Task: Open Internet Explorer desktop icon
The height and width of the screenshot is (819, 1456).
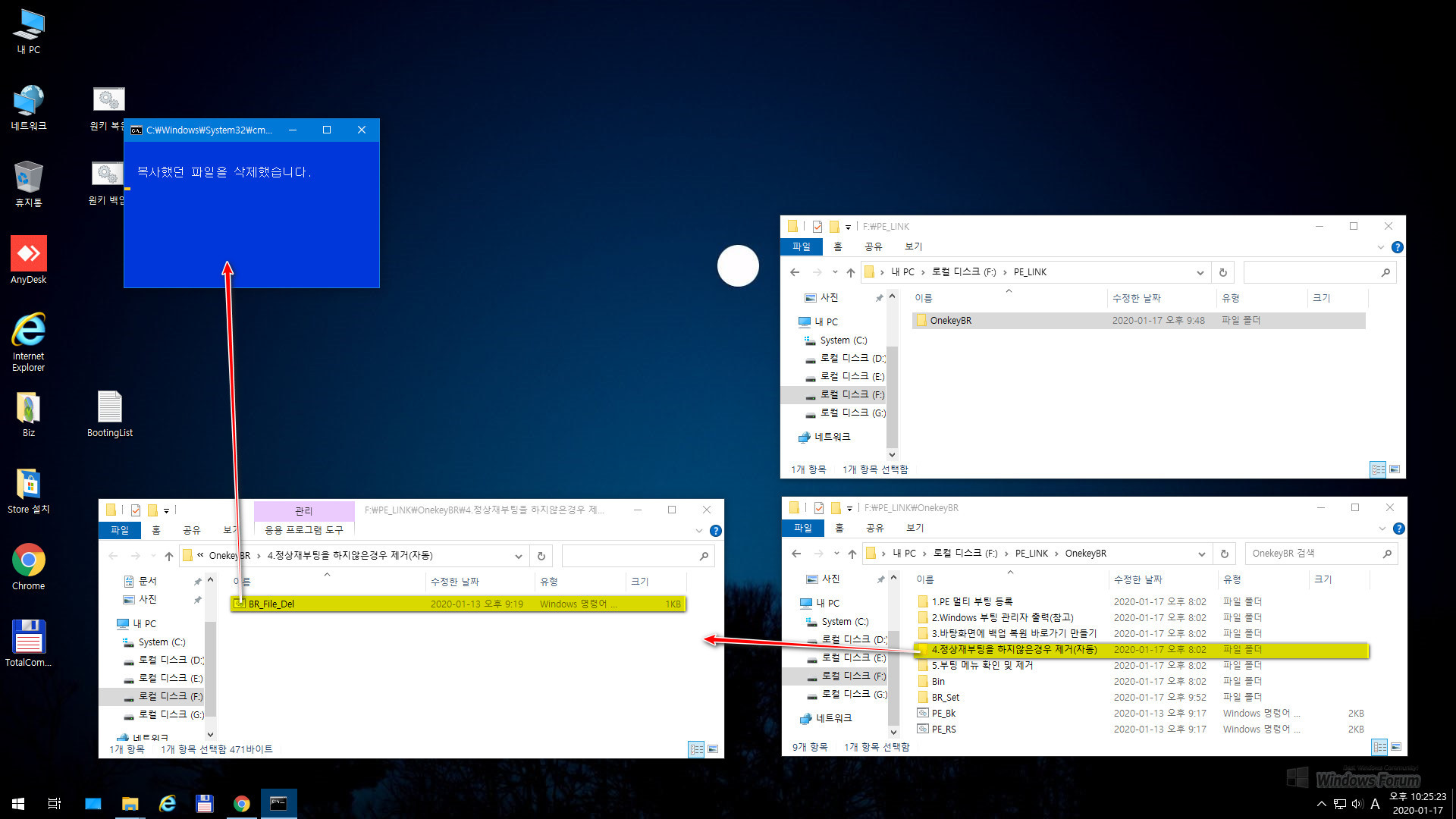Action: 29,342
